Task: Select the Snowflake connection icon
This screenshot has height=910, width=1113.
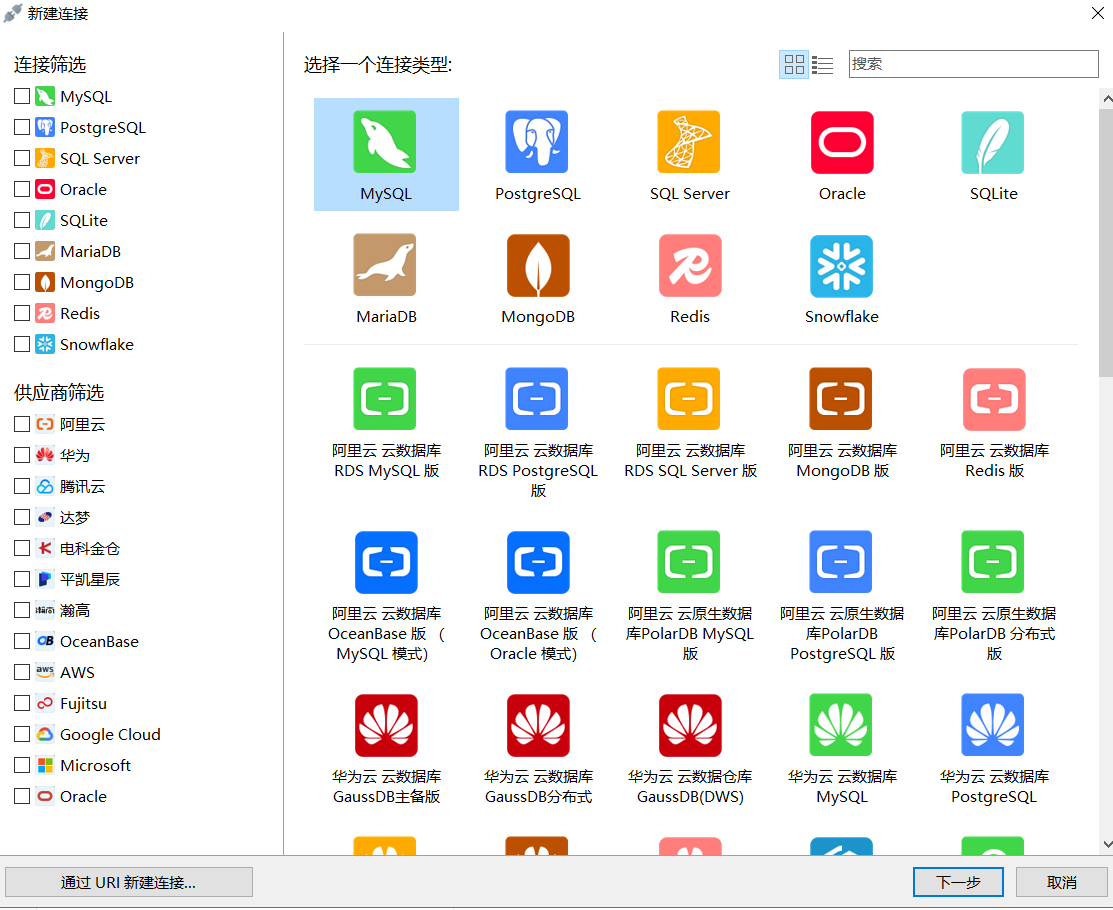Action: click(841, 266)
